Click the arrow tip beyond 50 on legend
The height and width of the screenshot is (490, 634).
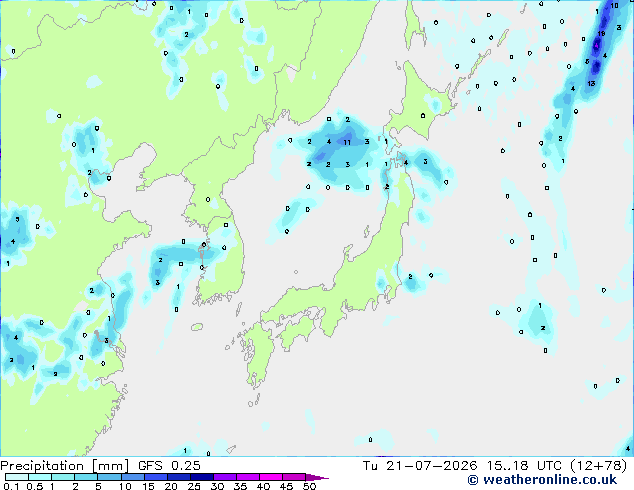(x=317, y=477)
